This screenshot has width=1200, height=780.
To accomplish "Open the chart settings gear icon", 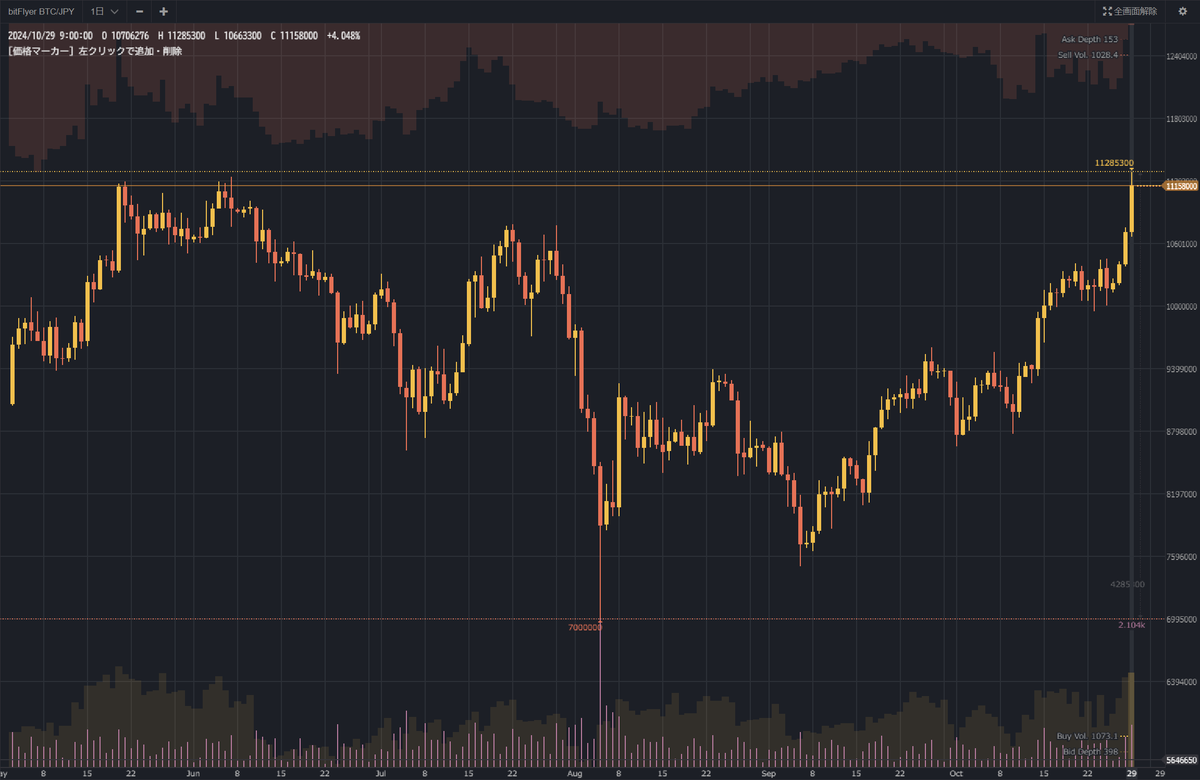I will point(1182,11).
